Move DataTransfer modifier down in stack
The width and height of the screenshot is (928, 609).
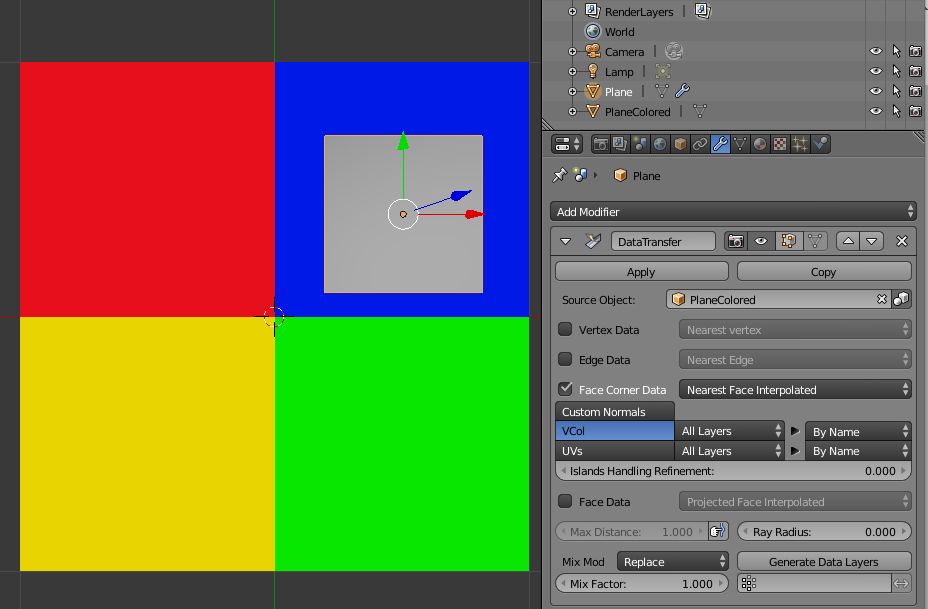(x=872, y=241)
